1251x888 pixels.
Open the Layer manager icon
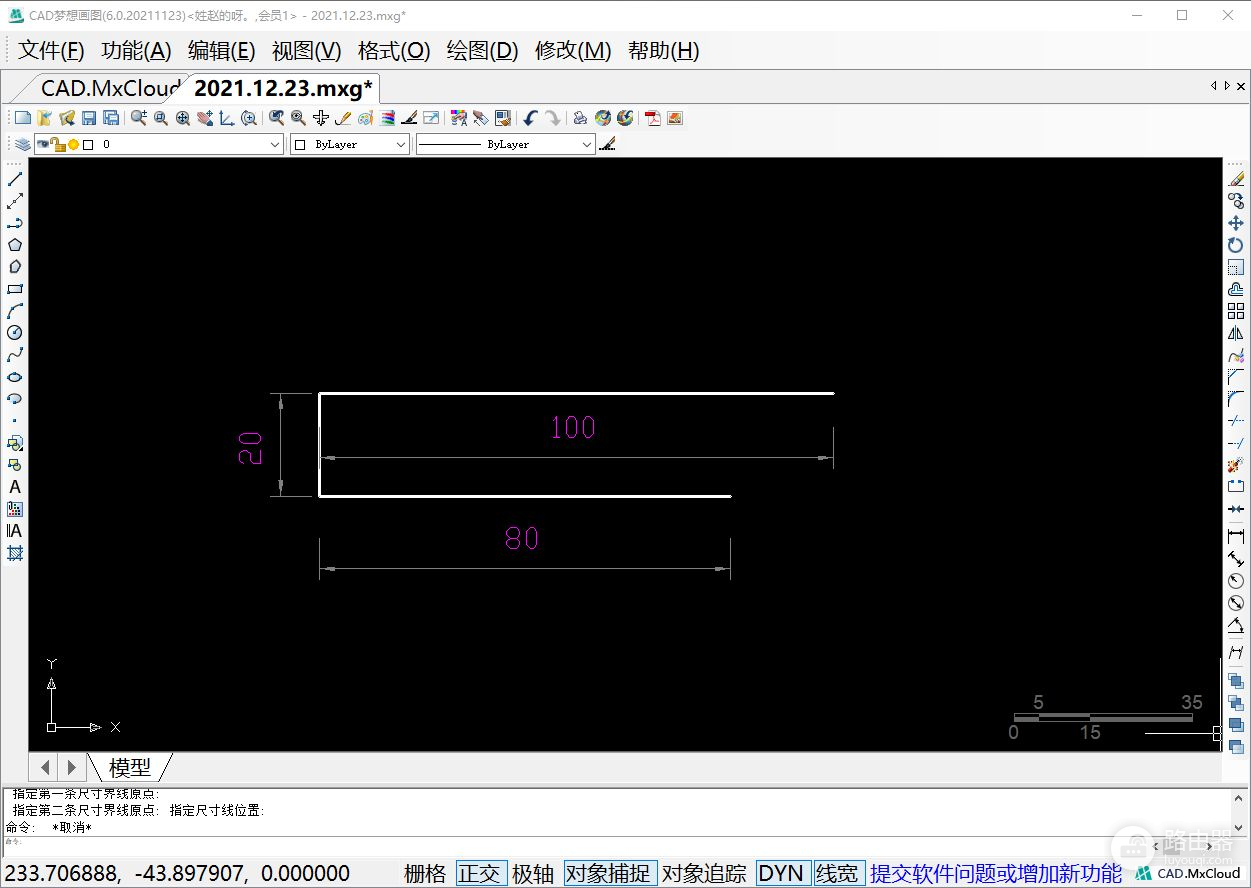(x=22, y=144)
